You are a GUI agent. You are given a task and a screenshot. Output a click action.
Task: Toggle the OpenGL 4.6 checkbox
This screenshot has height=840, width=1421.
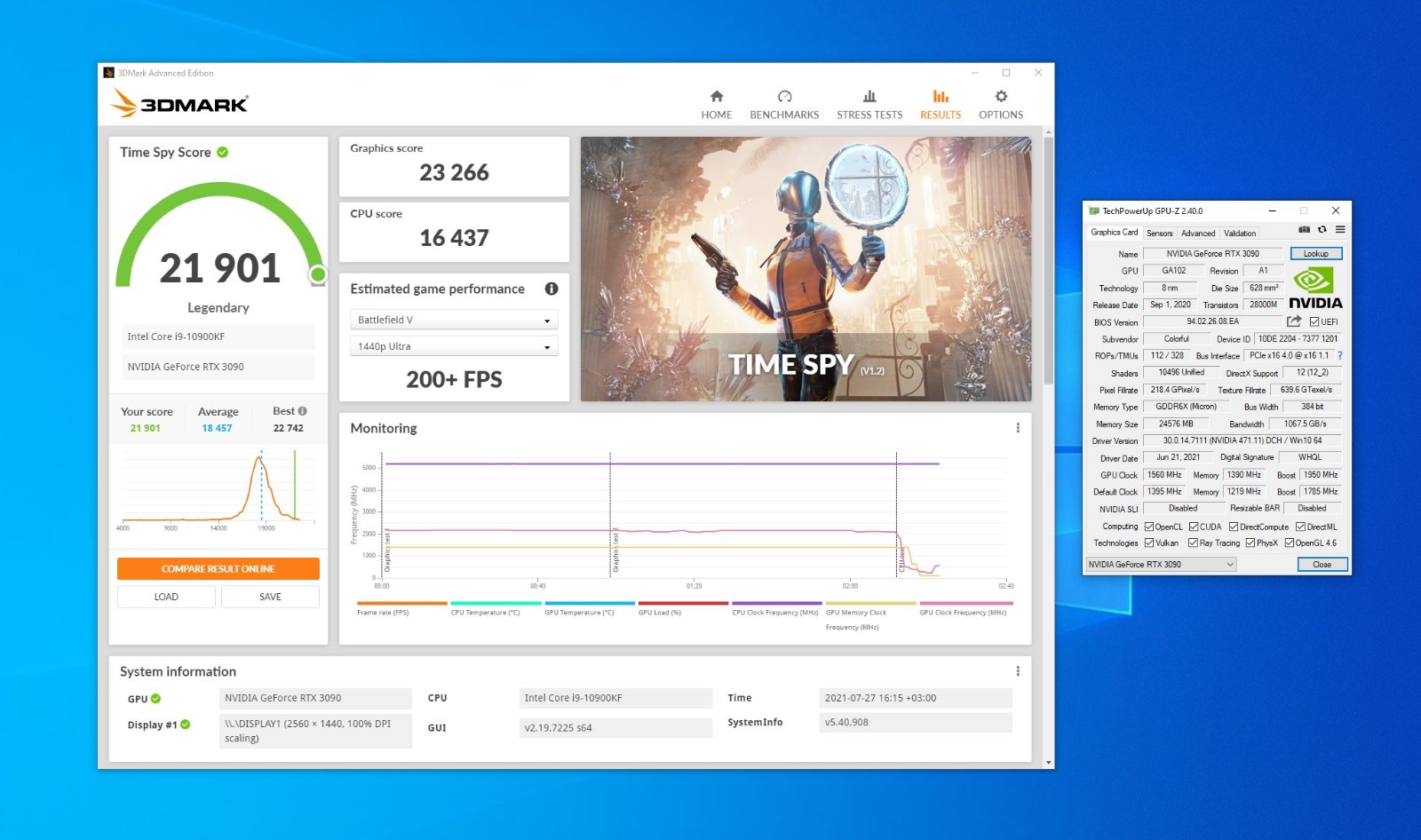pos(1290,543)
